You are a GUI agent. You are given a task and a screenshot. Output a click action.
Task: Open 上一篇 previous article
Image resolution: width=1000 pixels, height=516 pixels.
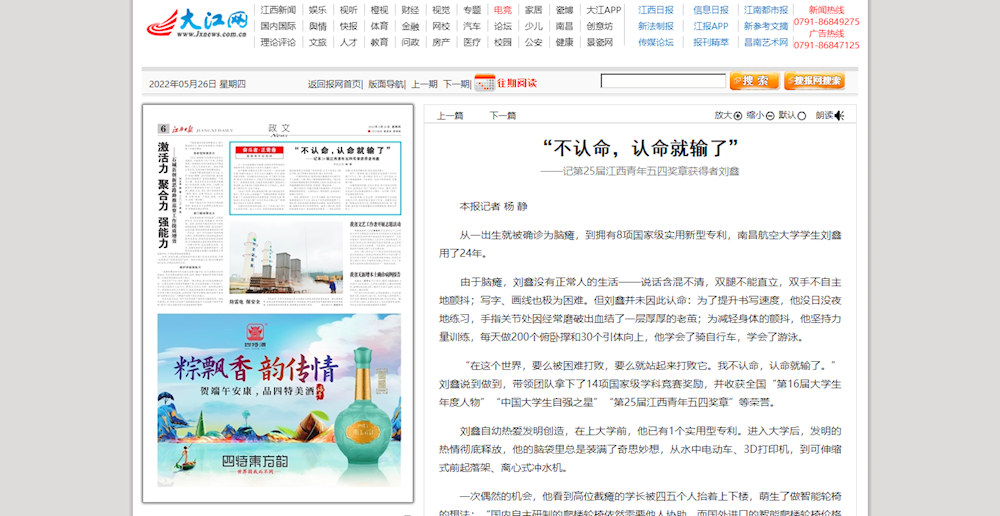450,116
